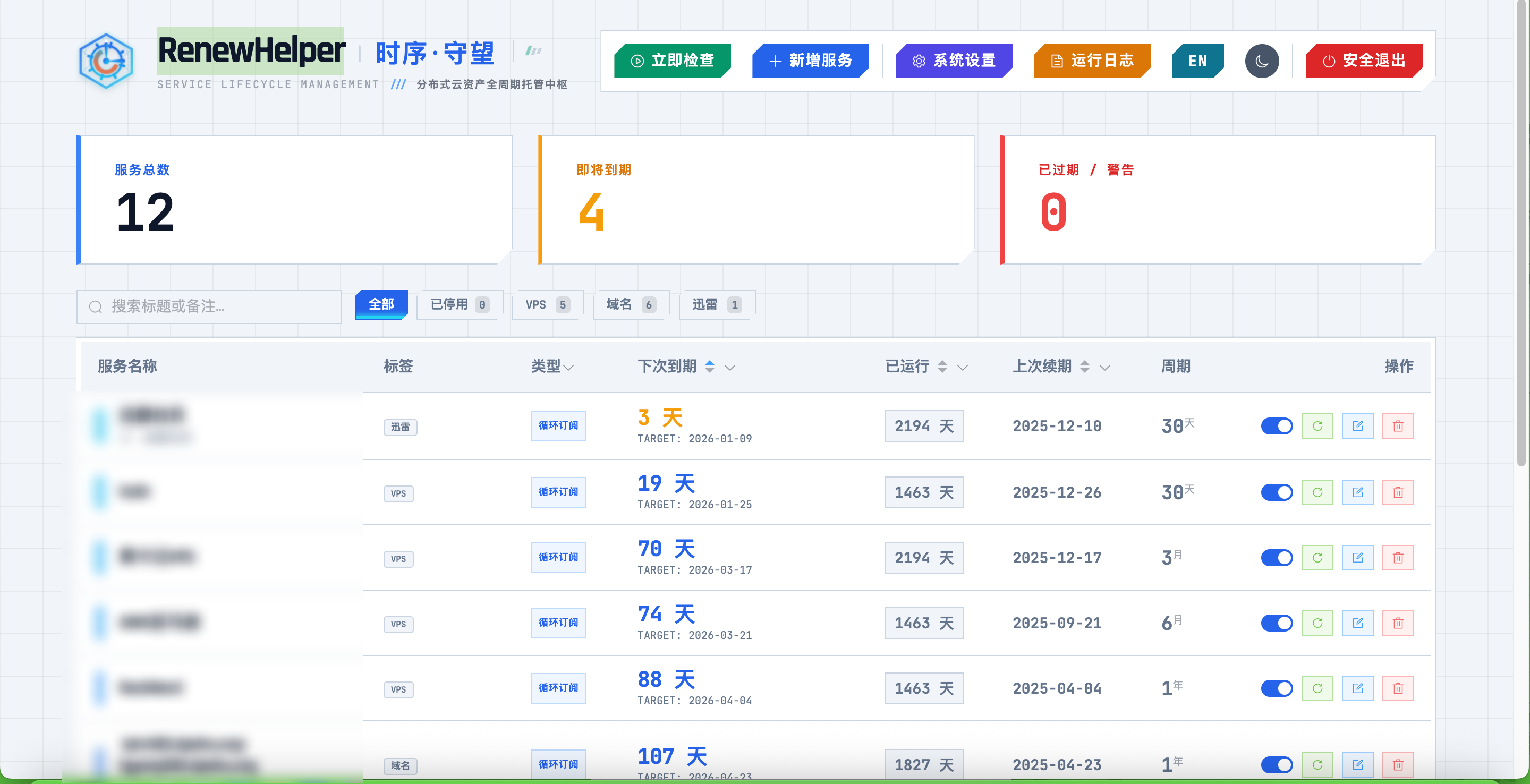Expand the 类型 column filter chevron
Image resolution: width=1530 pixels, height=784 pixels.
568,368
